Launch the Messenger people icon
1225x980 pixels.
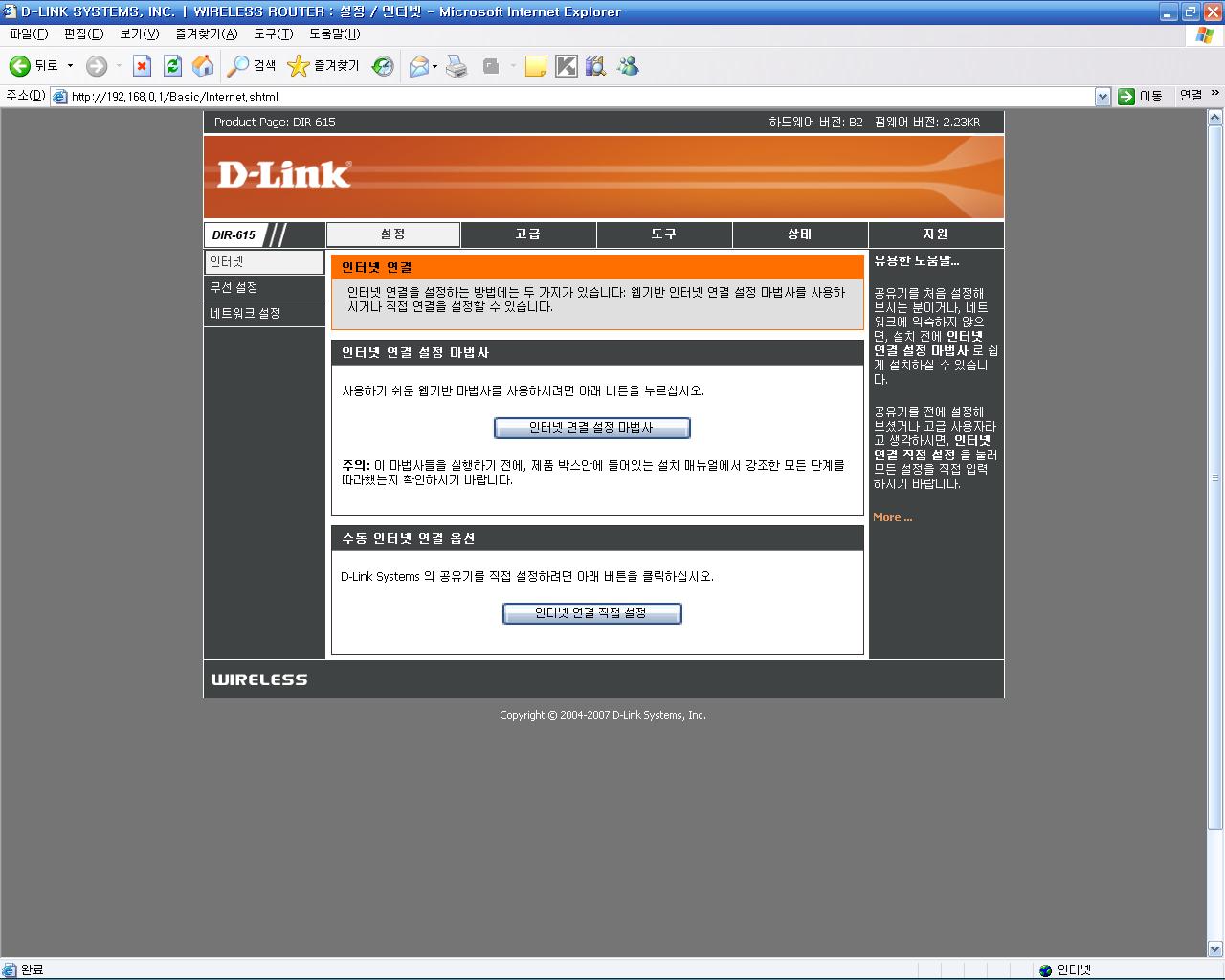[x=628, y=66]
